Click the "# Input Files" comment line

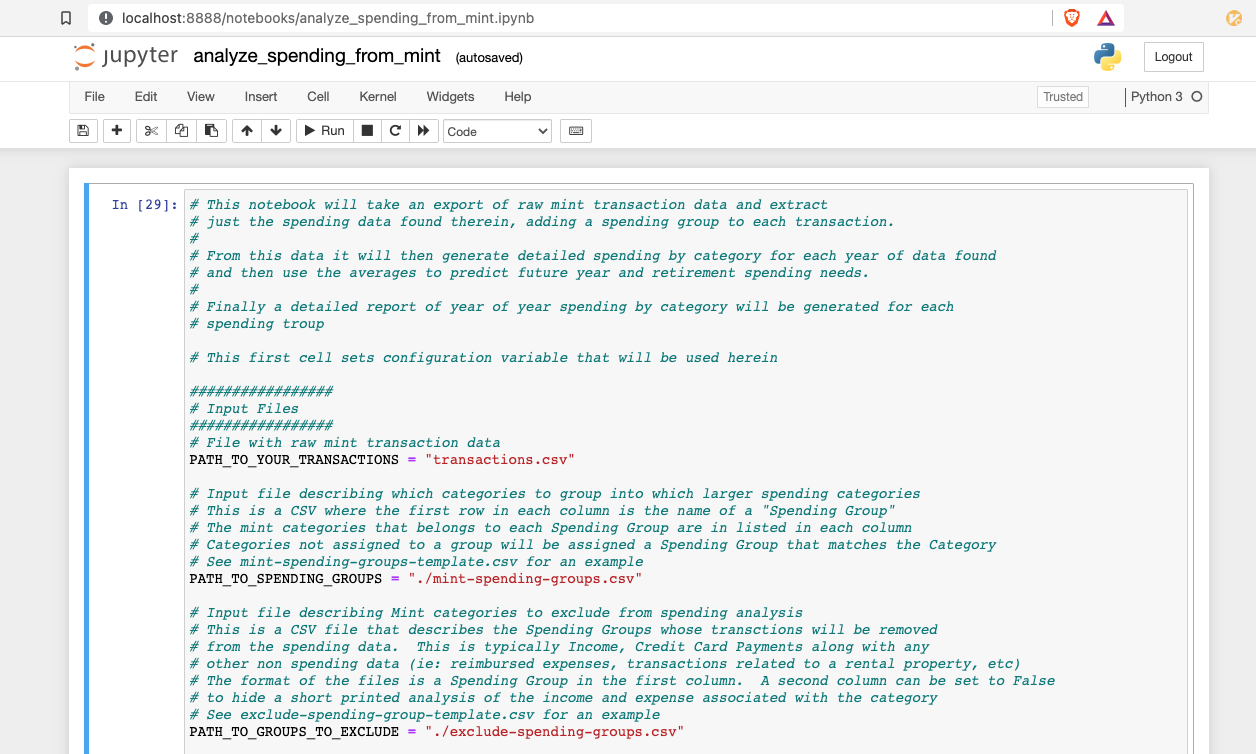(244, 409)
